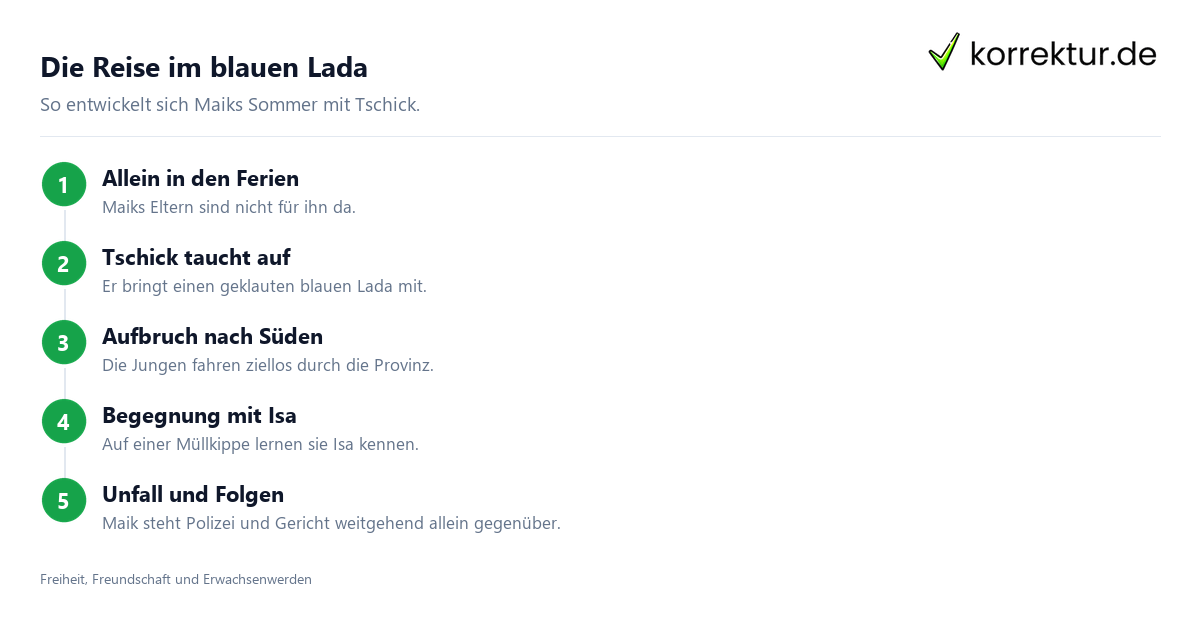Select the green step 4 badge
1200x630 pixels.
64,421
